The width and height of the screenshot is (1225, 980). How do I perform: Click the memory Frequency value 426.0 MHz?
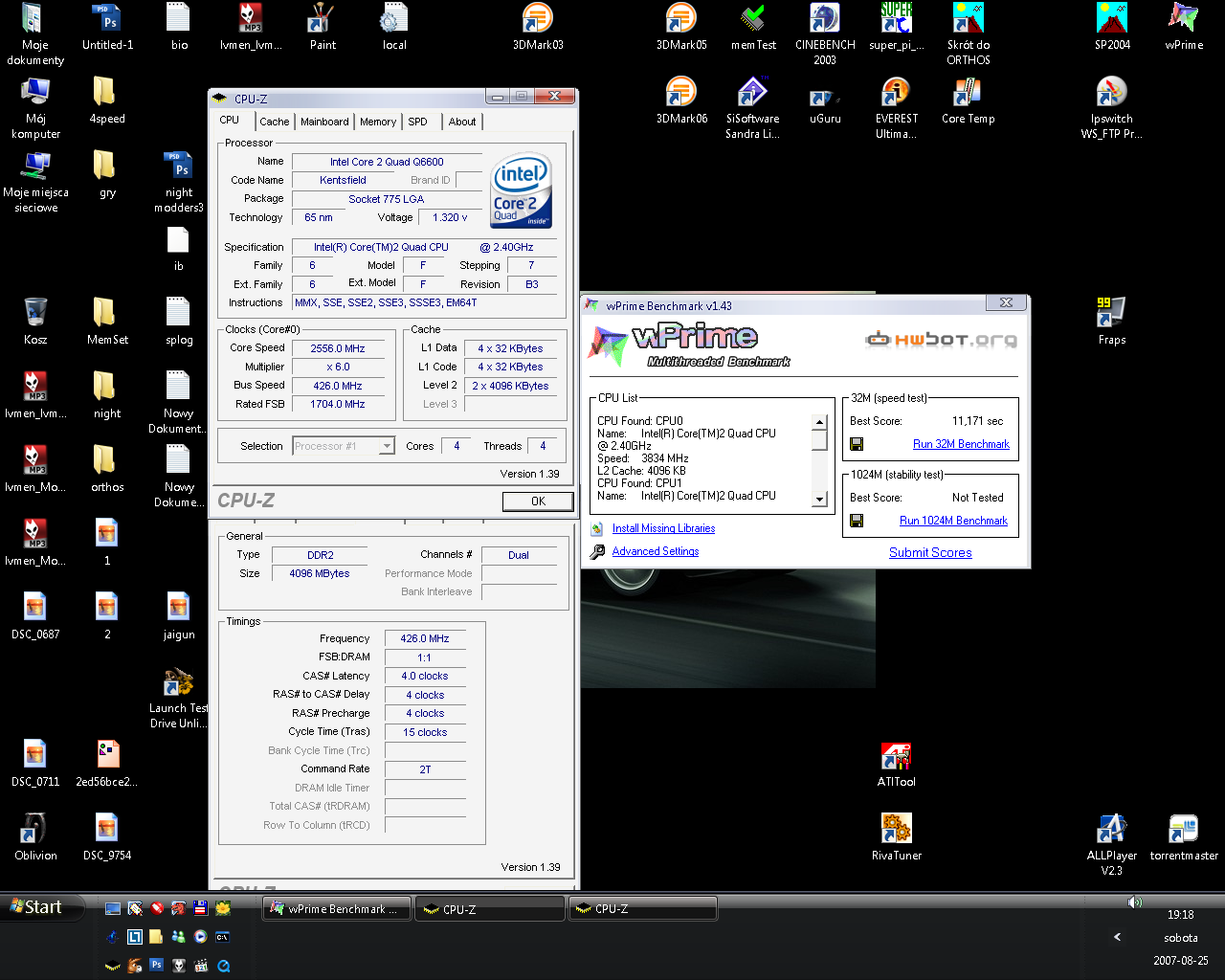[425, 638]
